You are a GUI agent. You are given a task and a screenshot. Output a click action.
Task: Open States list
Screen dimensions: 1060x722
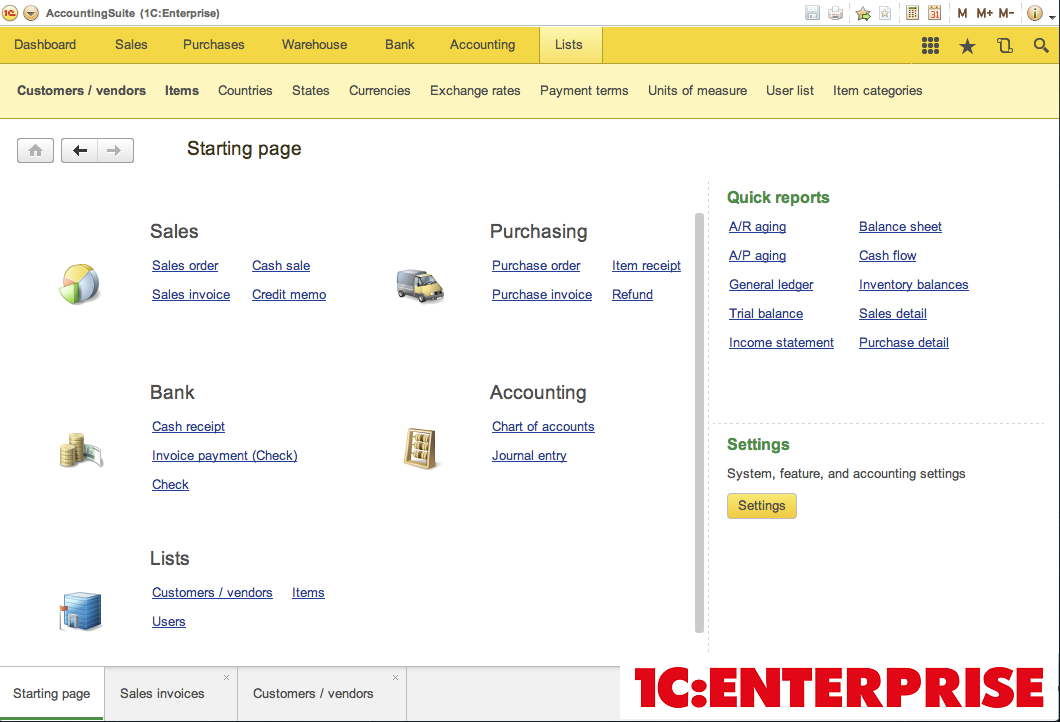[x=310, y=91]
